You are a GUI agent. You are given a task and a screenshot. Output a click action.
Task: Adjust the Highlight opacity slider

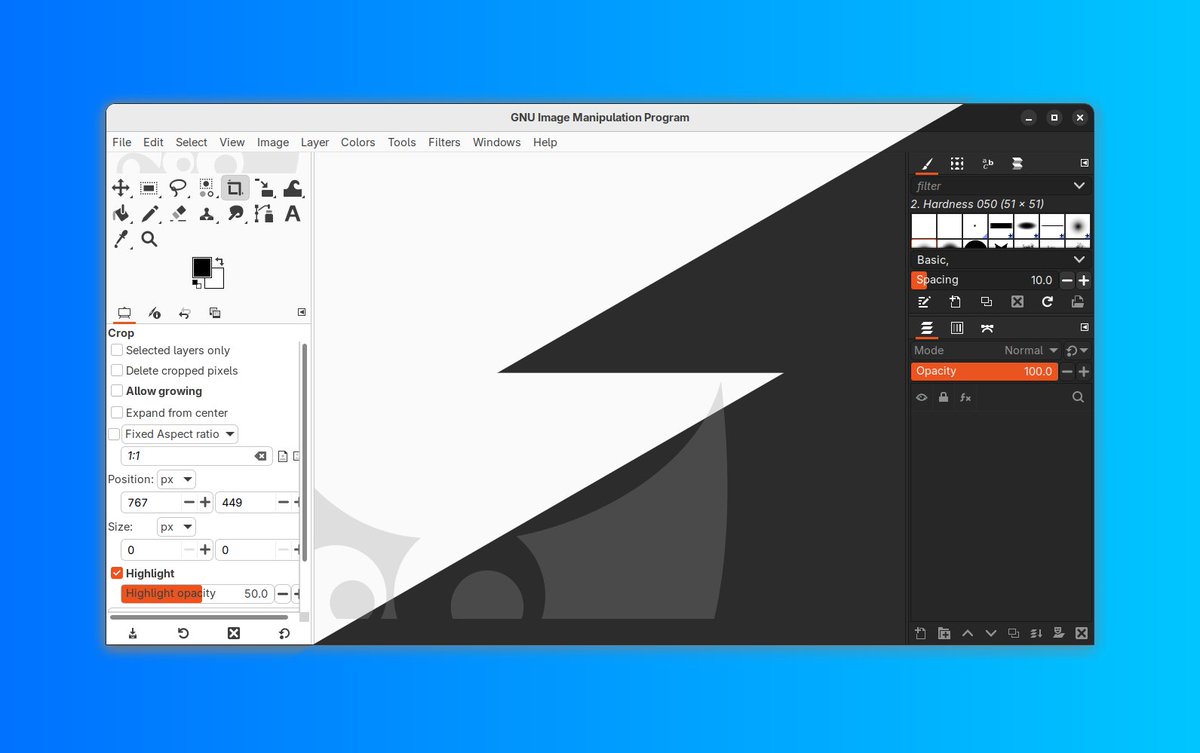click(196, 593)
